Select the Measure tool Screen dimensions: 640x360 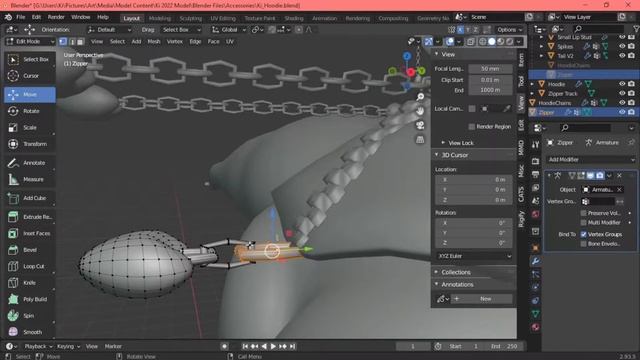tap(30, 179)
